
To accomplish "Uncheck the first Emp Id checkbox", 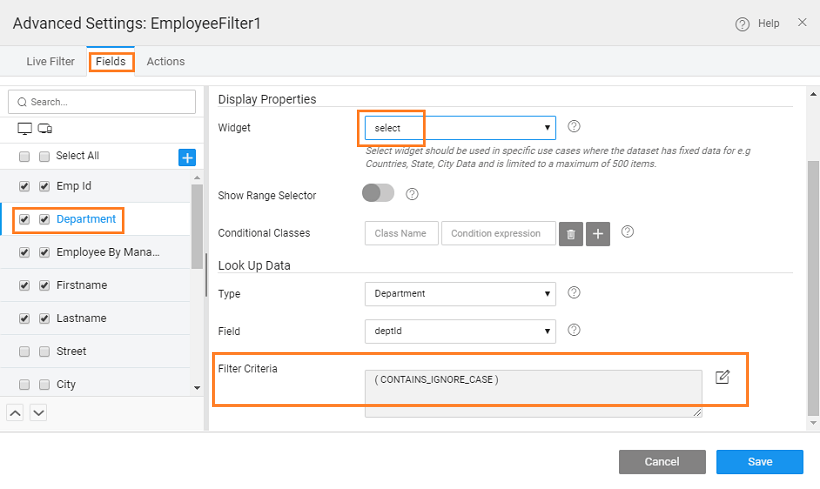I will coord(24,186).
